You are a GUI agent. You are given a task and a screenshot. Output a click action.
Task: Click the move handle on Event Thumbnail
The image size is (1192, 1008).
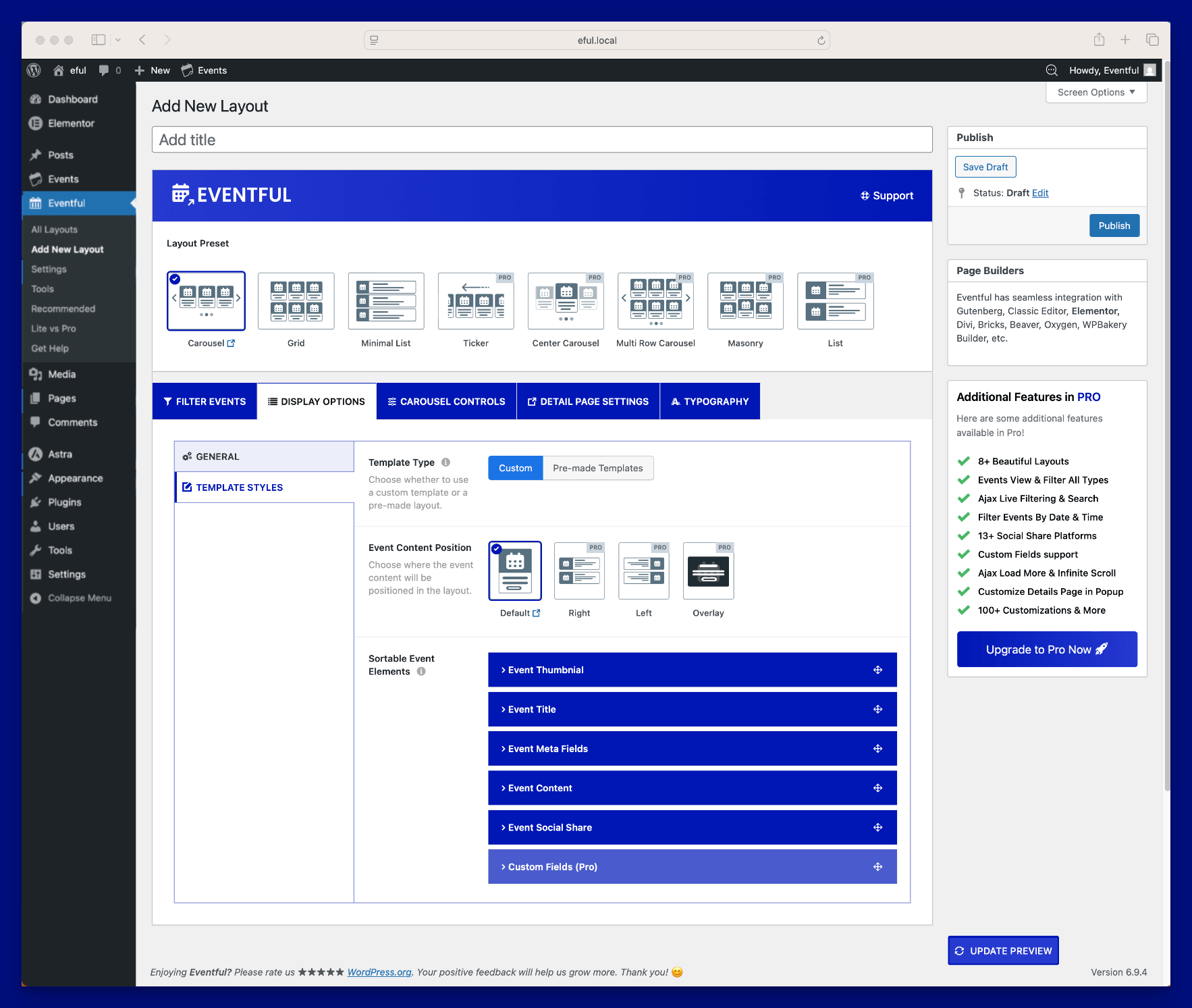pyautogui.click(x=877, y=670)
